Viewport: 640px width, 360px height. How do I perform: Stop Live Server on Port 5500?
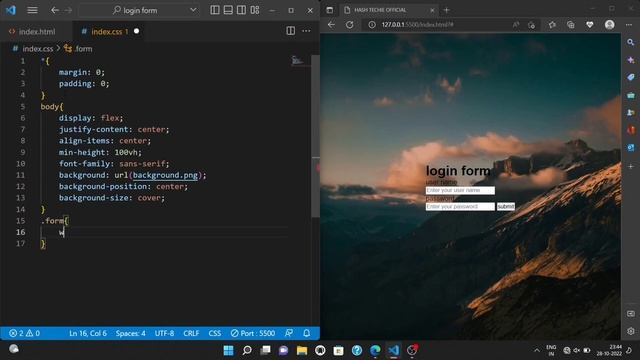coord(253,333)
